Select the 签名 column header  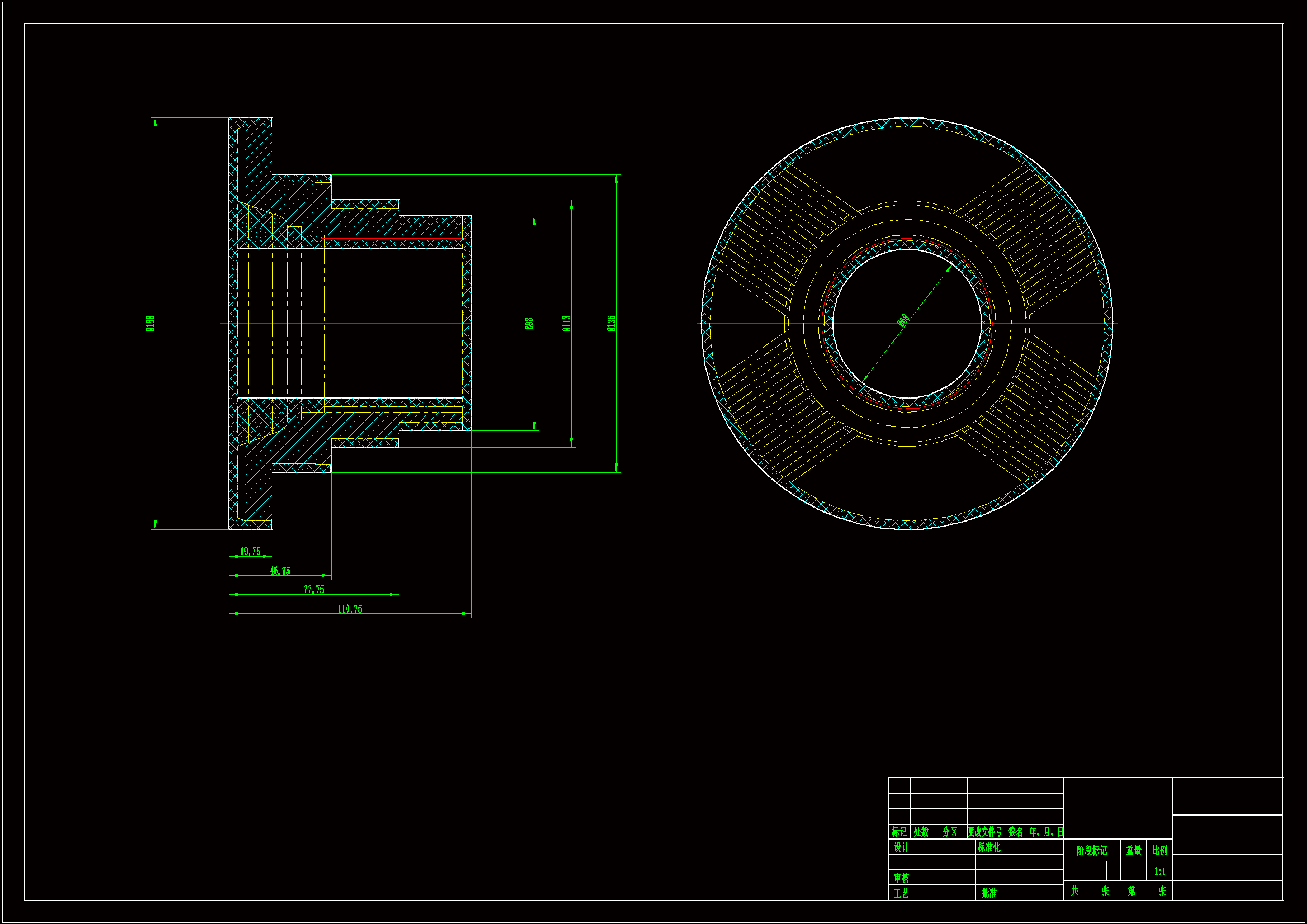point(1015,832)
